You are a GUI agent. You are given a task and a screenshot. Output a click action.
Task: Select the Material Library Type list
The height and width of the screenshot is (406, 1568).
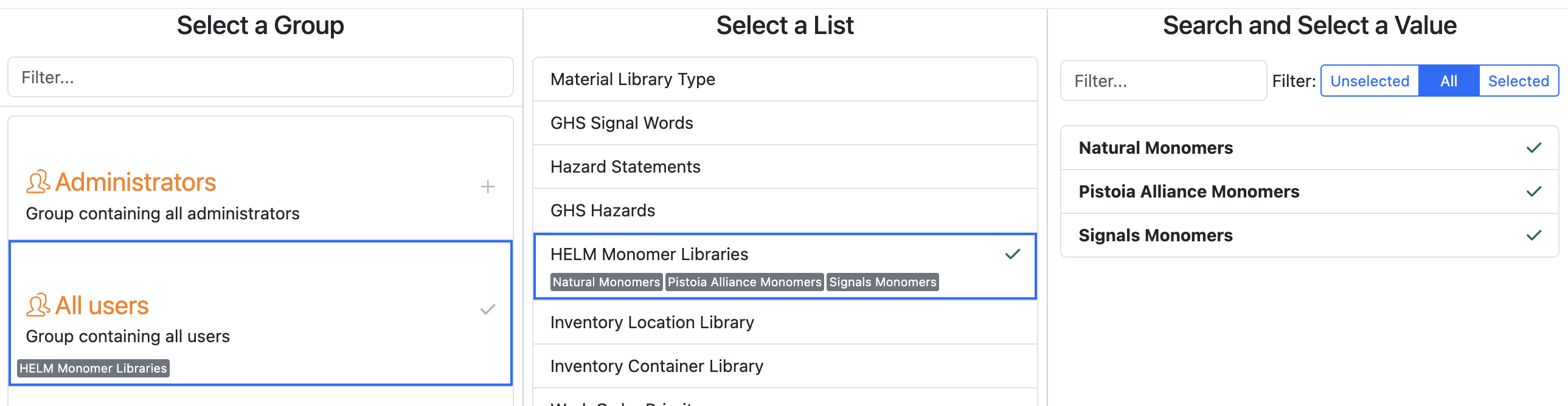pos(785,80)
